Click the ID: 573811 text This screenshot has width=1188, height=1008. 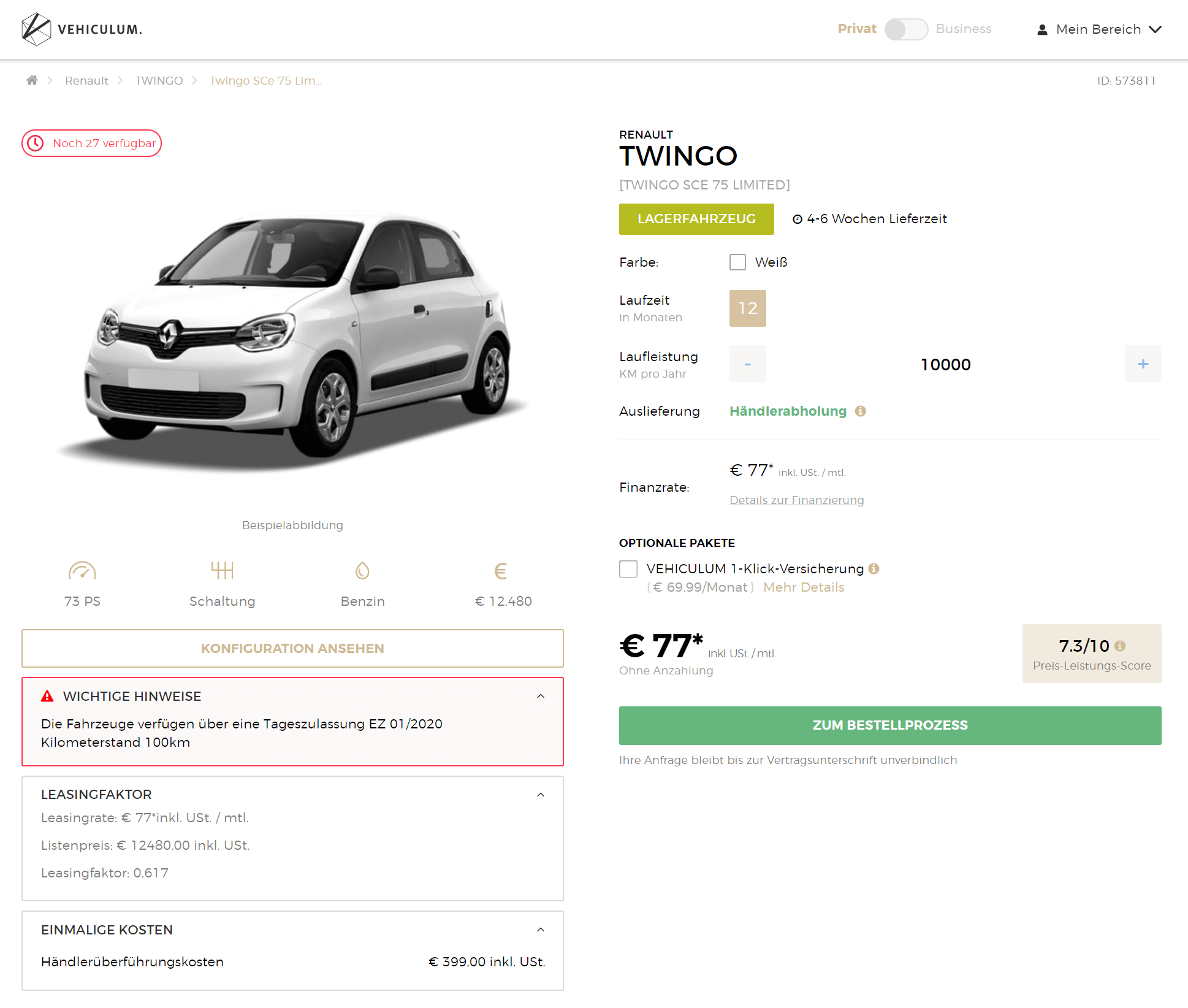(1126, 80)
